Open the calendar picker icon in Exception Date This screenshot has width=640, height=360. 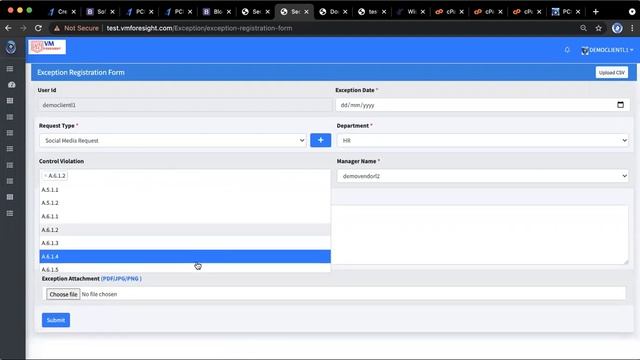(620, 105)
